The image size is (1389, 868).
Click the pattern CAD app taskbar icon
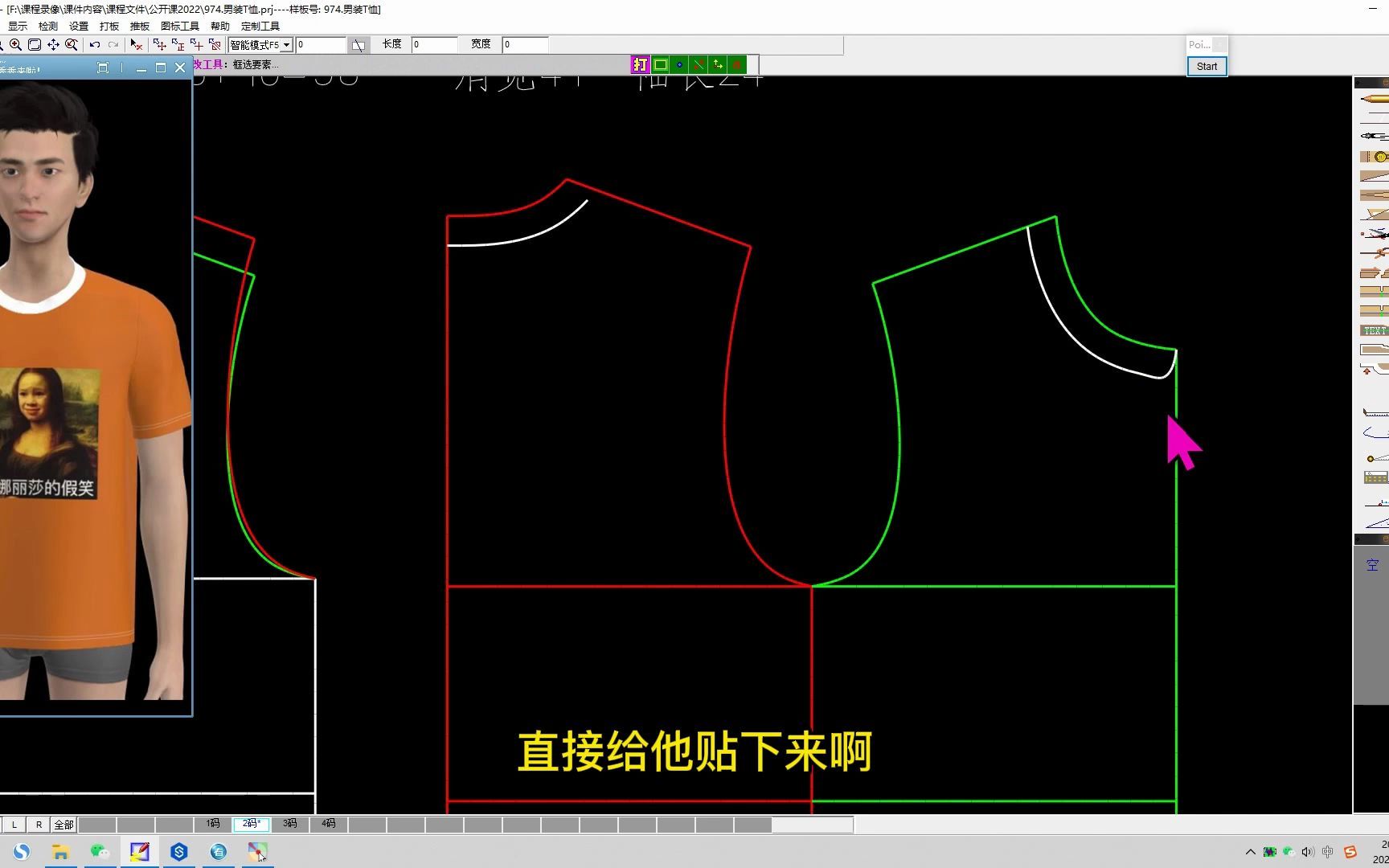140,852
